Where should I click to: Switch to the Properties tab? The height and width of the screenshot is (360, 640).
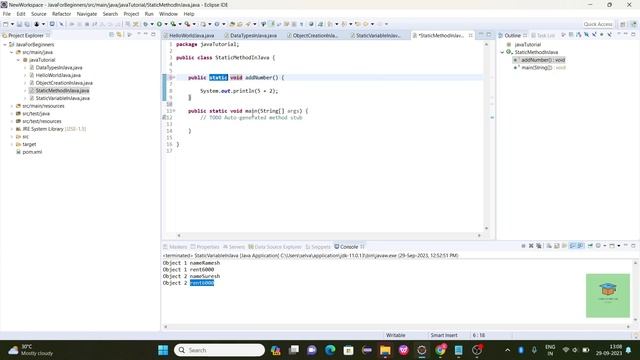pyautogui.click(x=205, y=247)
